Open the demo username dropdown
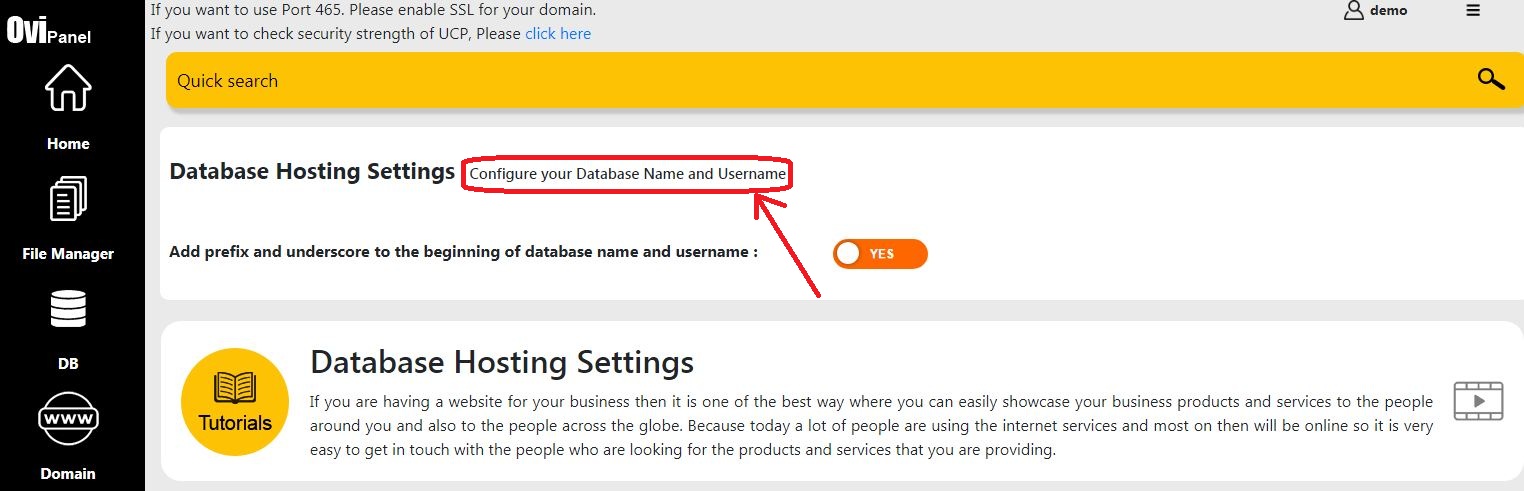The width and height of the screenshot is (1524, 491). pos(1388,11)
